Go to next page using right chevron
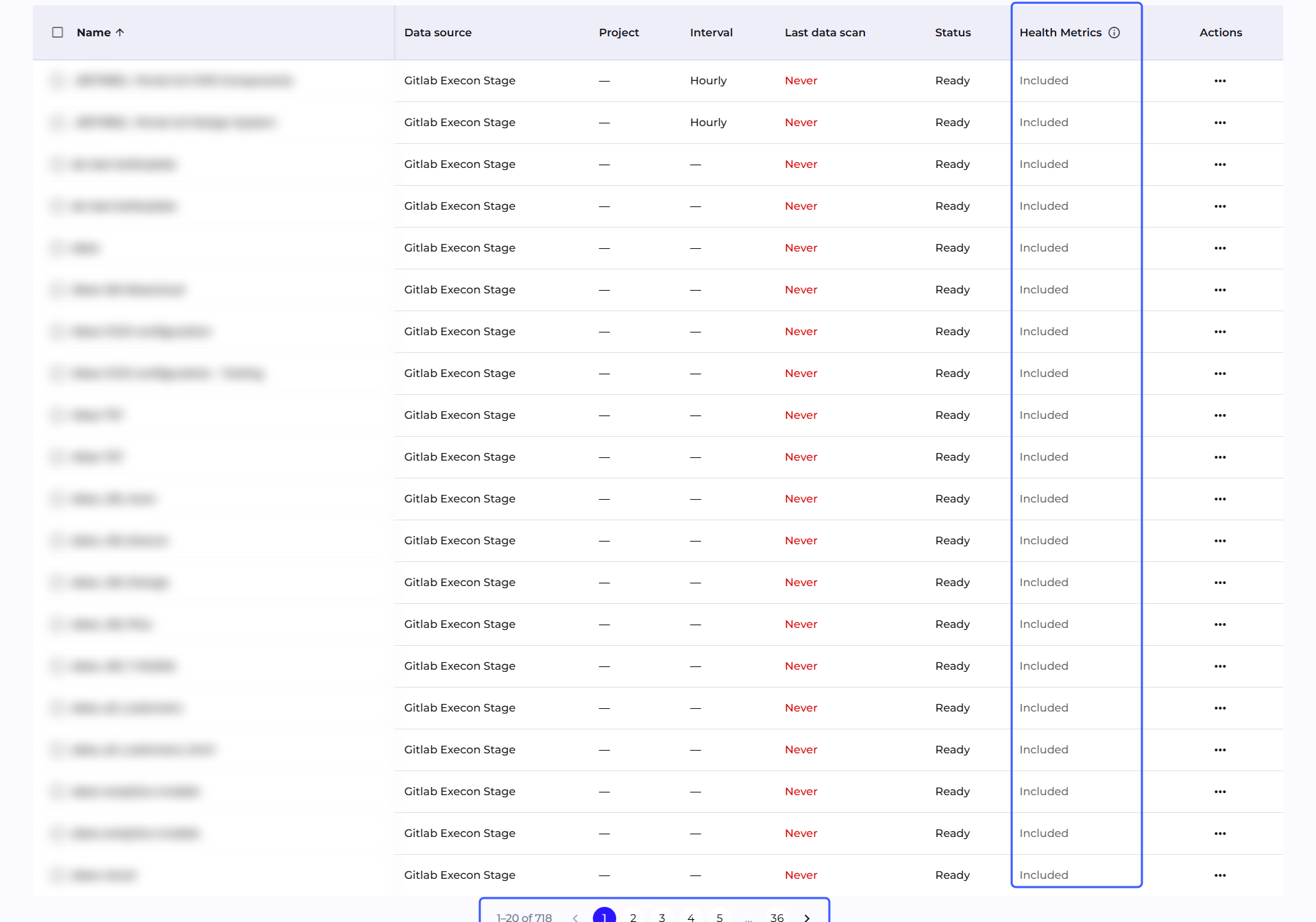This screenshot has height=922, width=1316. coord(807,918)
